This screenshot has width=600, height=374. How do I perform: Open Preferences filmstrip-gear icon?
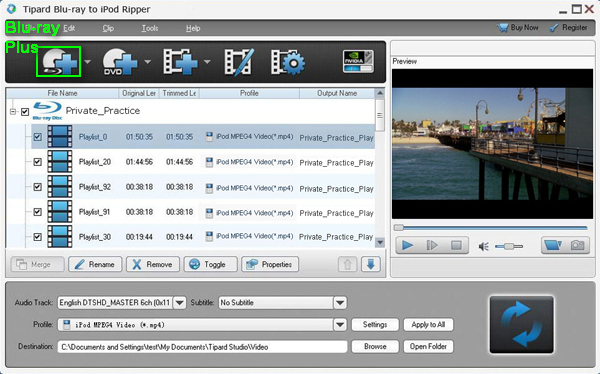coord(288,61)
